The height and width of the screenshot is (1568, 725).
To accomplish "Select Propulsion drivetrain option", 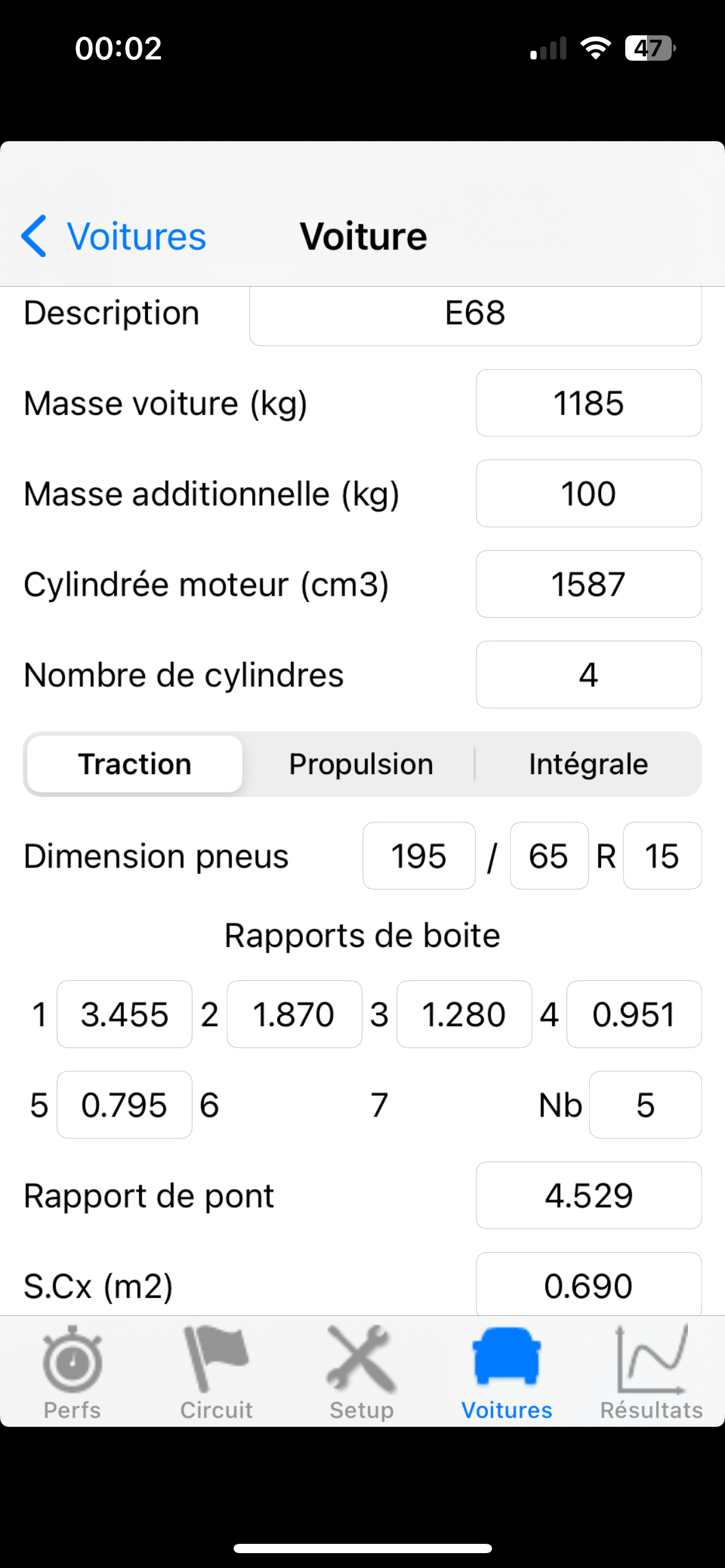I will pos(361,764).
